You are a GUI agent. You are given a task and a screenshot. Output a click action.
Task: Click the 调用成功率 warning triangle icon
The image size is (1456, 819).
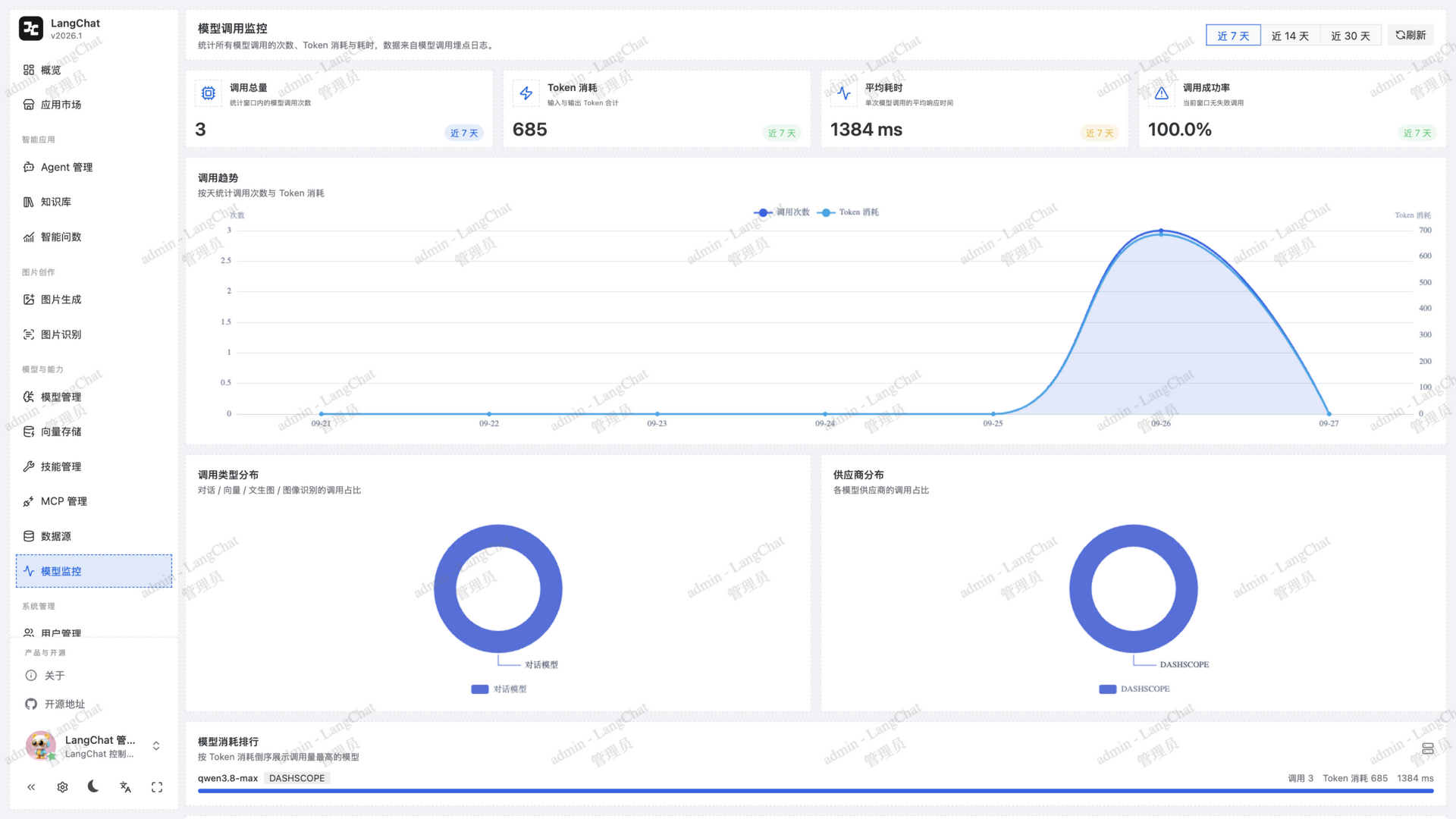[x=1162, y=93]
